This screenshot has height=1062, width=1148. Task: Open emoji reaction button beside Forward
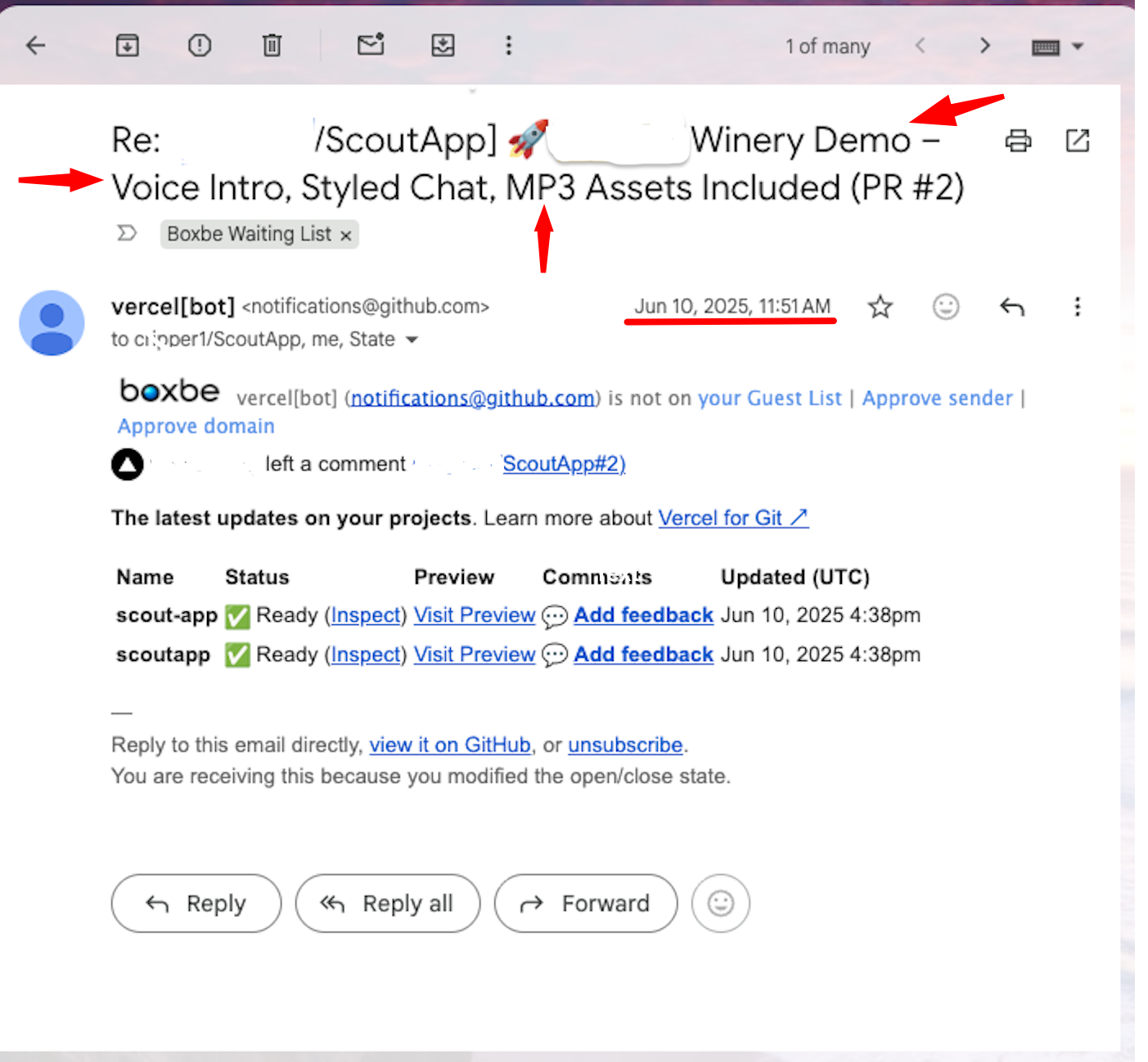click(x=721, y=903)
